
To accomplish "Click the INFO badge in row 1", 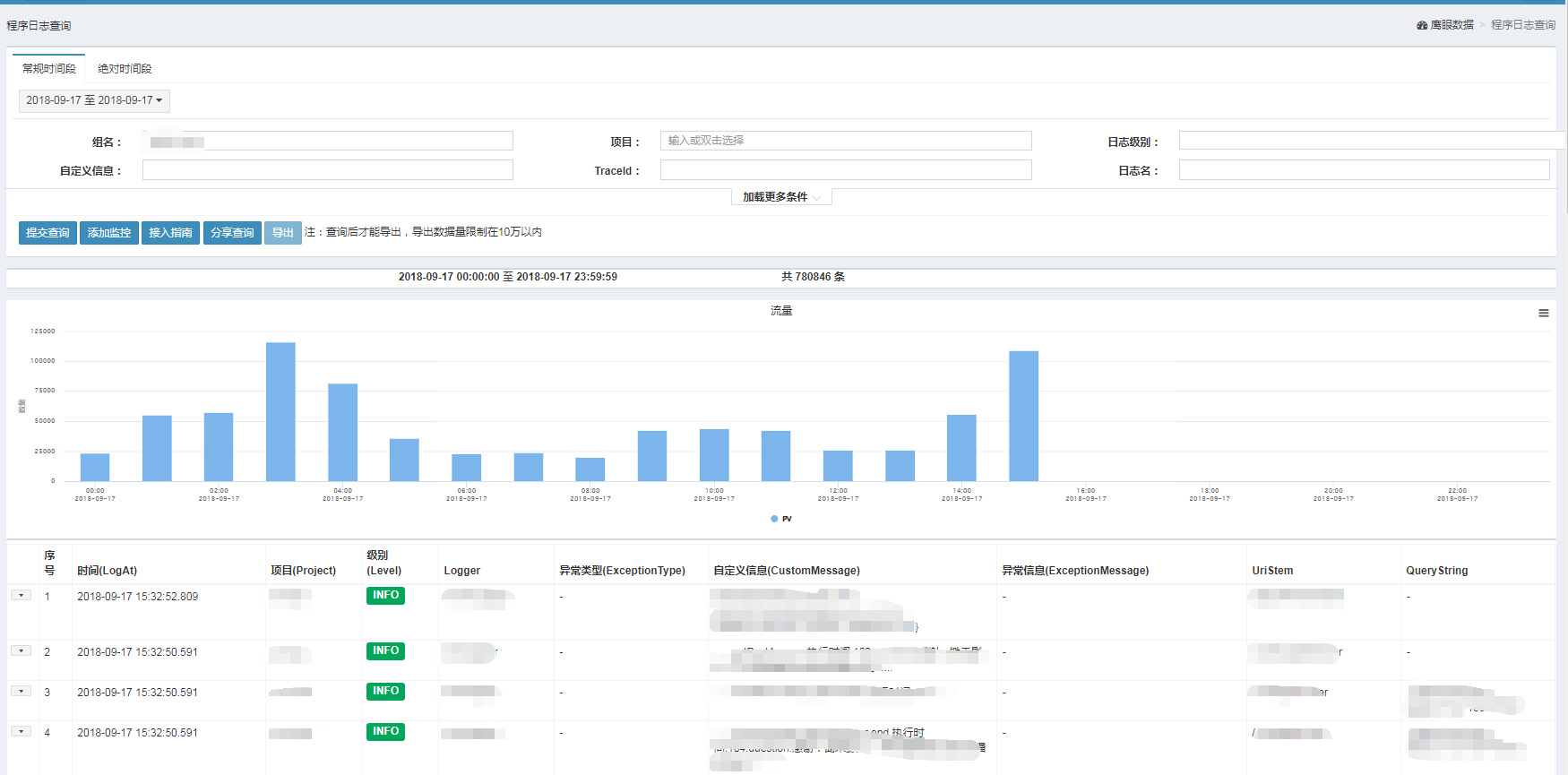I will (385, 596).
